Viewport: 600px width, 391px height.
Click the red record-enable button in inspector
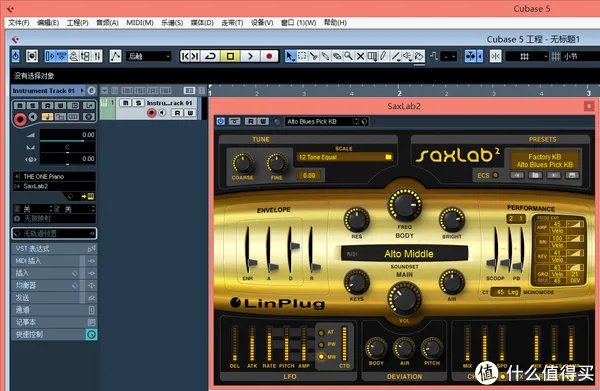point(20,119)
